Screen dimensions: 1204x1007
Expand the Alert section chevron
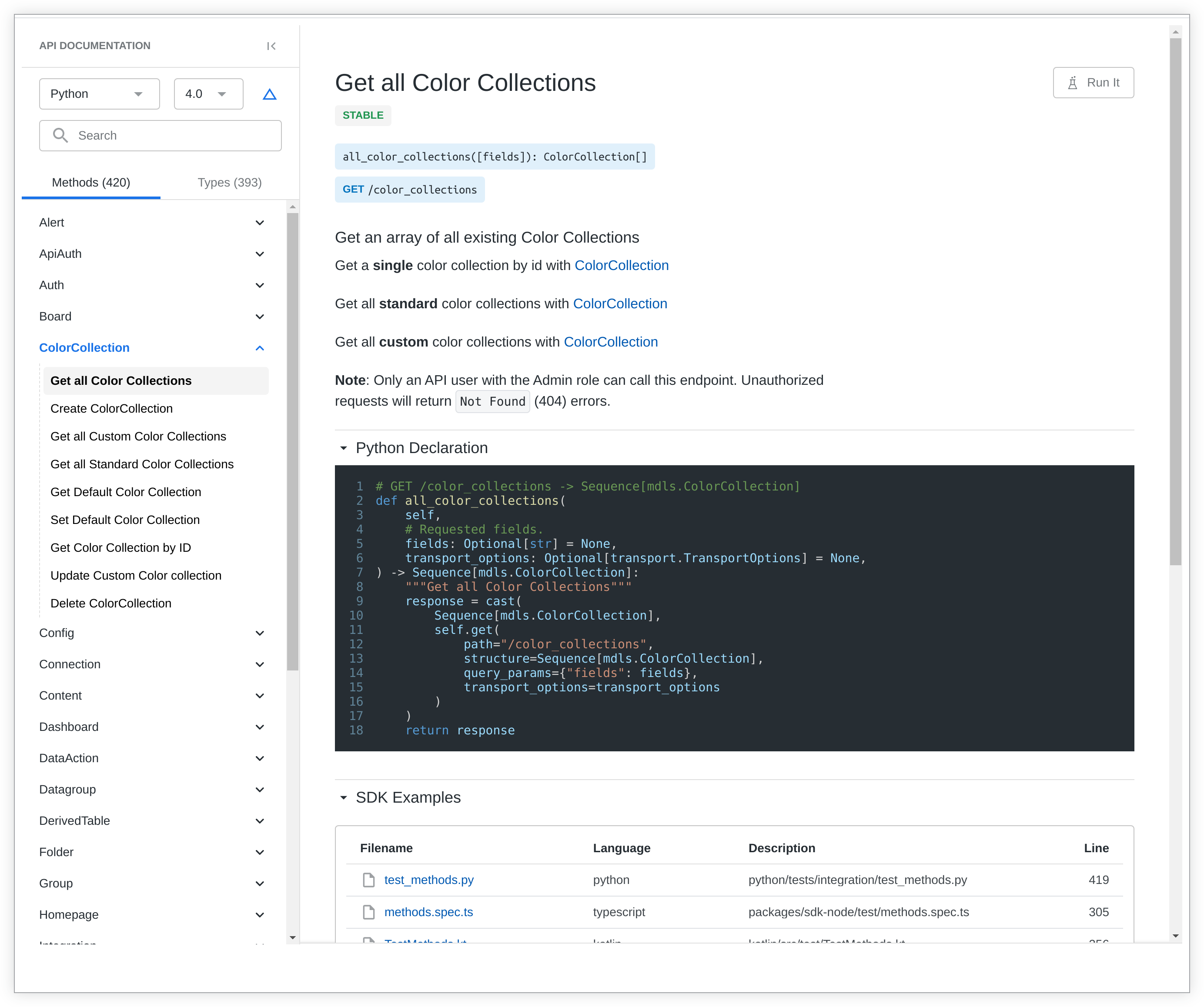click(x=260, y=222)
